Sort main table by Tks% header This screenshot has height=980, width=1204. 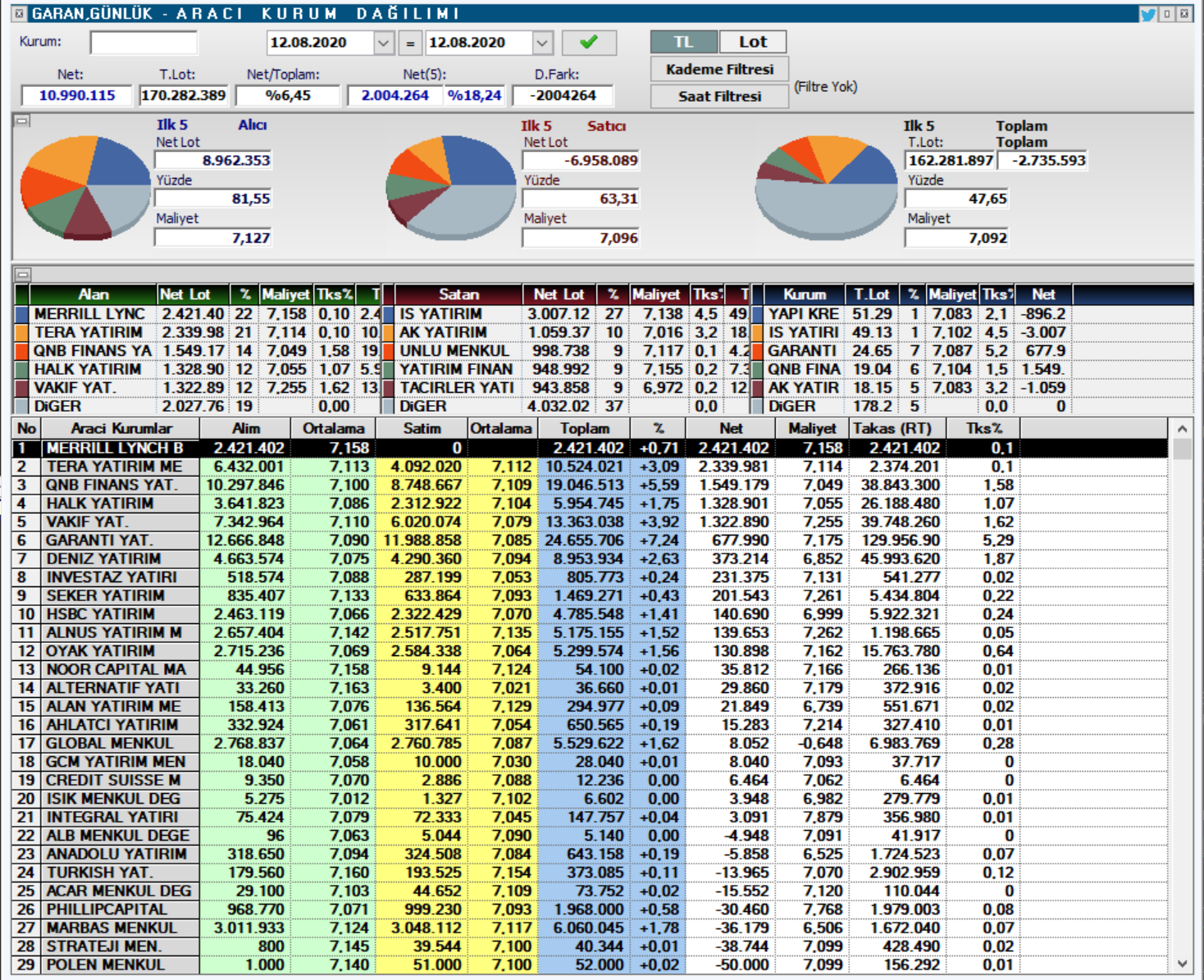pyautogui.click(x=983, y=428)
